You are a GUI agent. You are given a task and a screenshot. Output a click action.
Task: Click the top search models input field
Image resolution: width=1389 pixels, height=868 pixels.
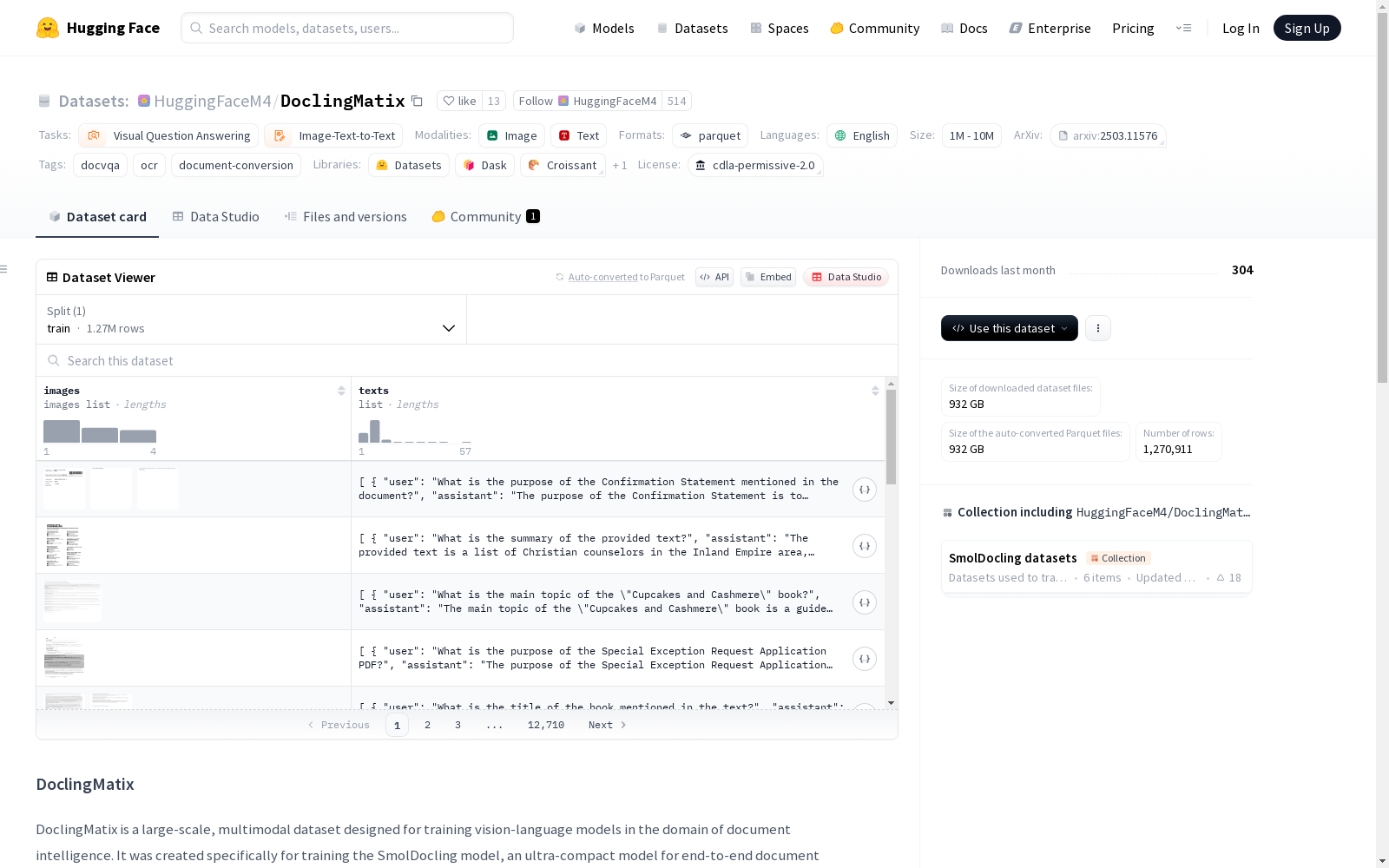(347, 28)
